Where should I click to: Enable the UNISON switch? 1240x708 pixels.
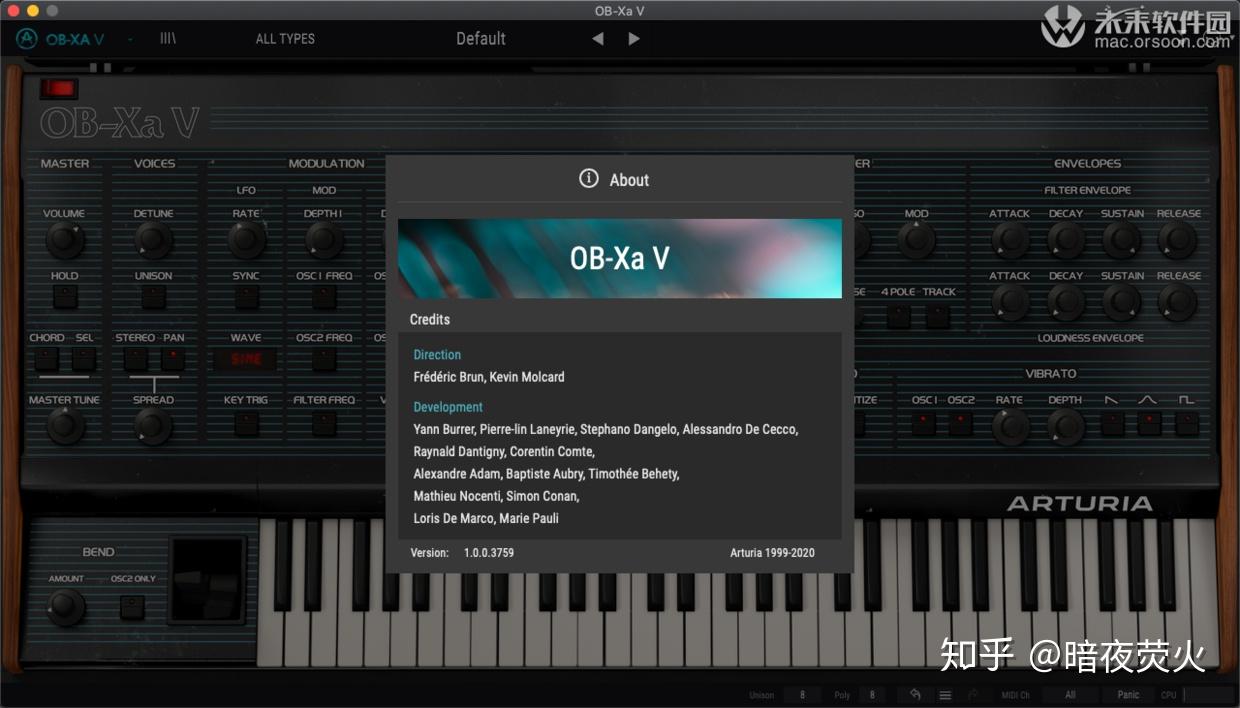153,296
